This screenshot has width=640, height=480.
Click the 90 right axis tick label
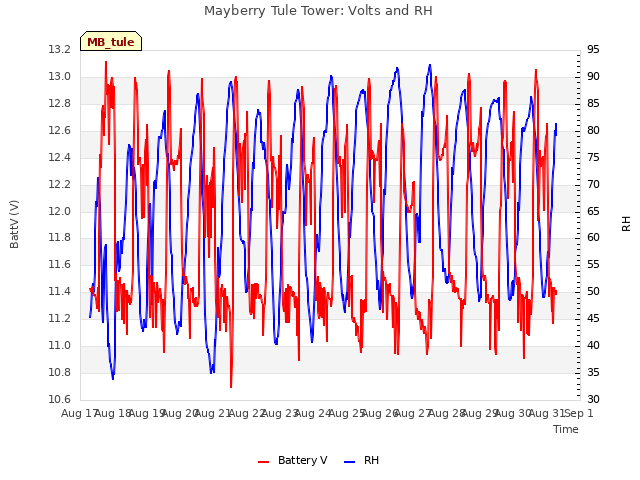click(593, 76)
